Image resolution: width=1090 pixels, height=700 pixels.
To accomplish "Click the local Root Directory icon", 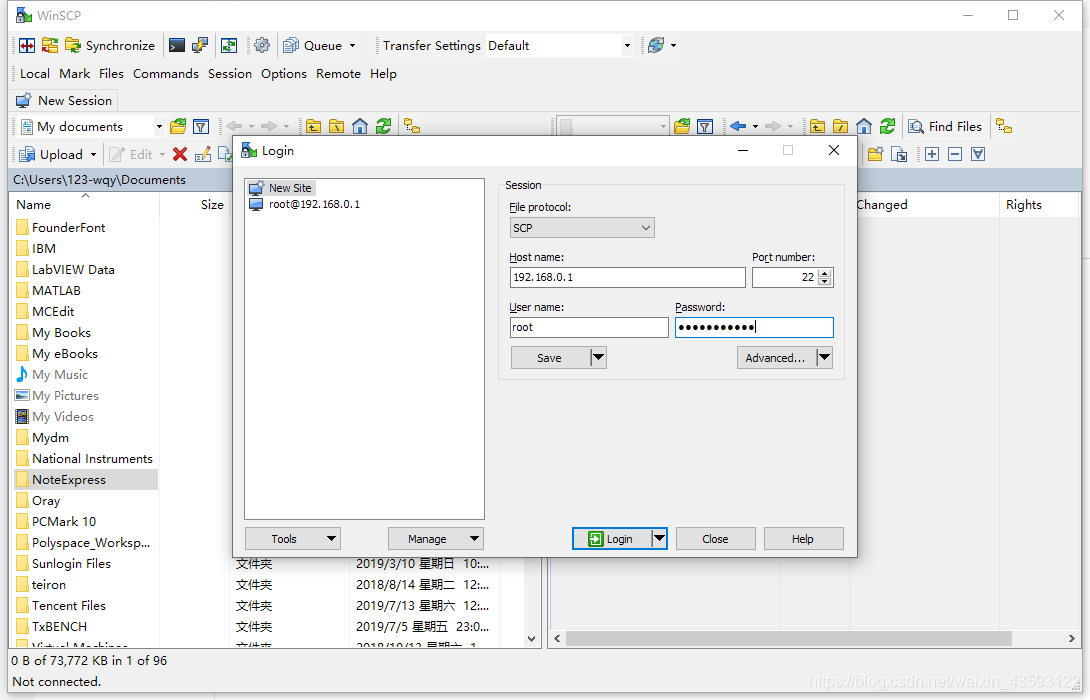I will tap(336, 127).
